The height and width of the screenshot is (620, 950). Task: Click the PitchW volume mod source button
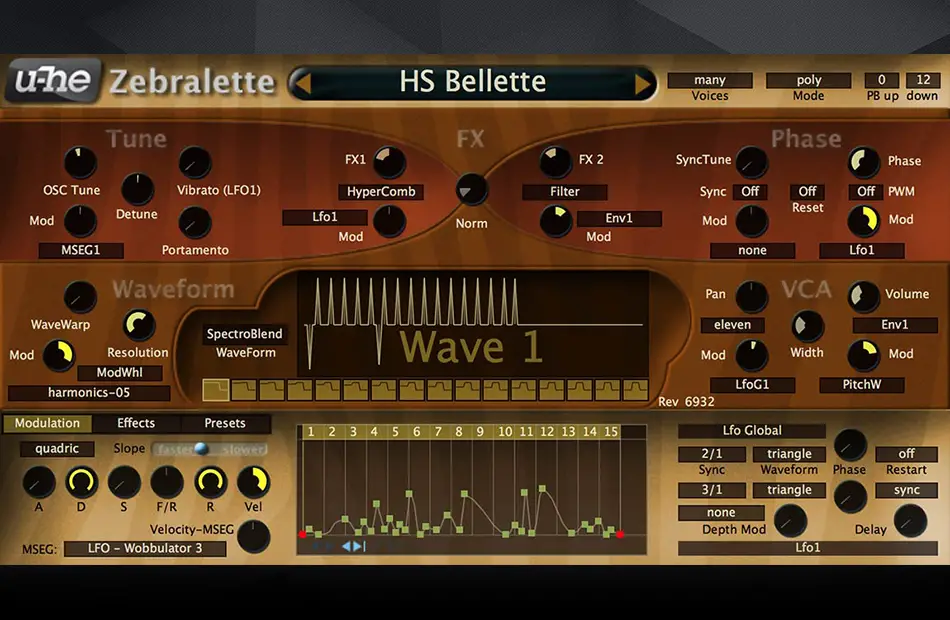coord(862,385)
